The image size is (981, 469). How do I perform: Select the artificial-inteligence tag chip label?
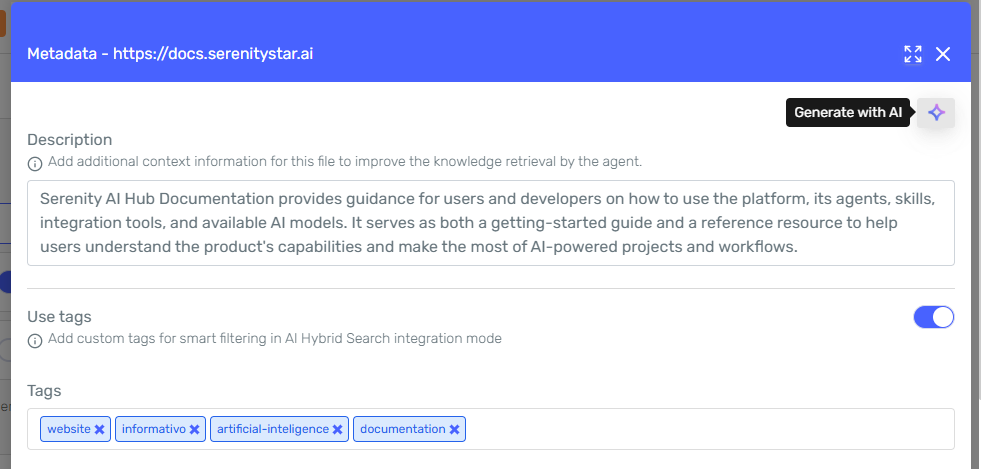tap(273, 429)
